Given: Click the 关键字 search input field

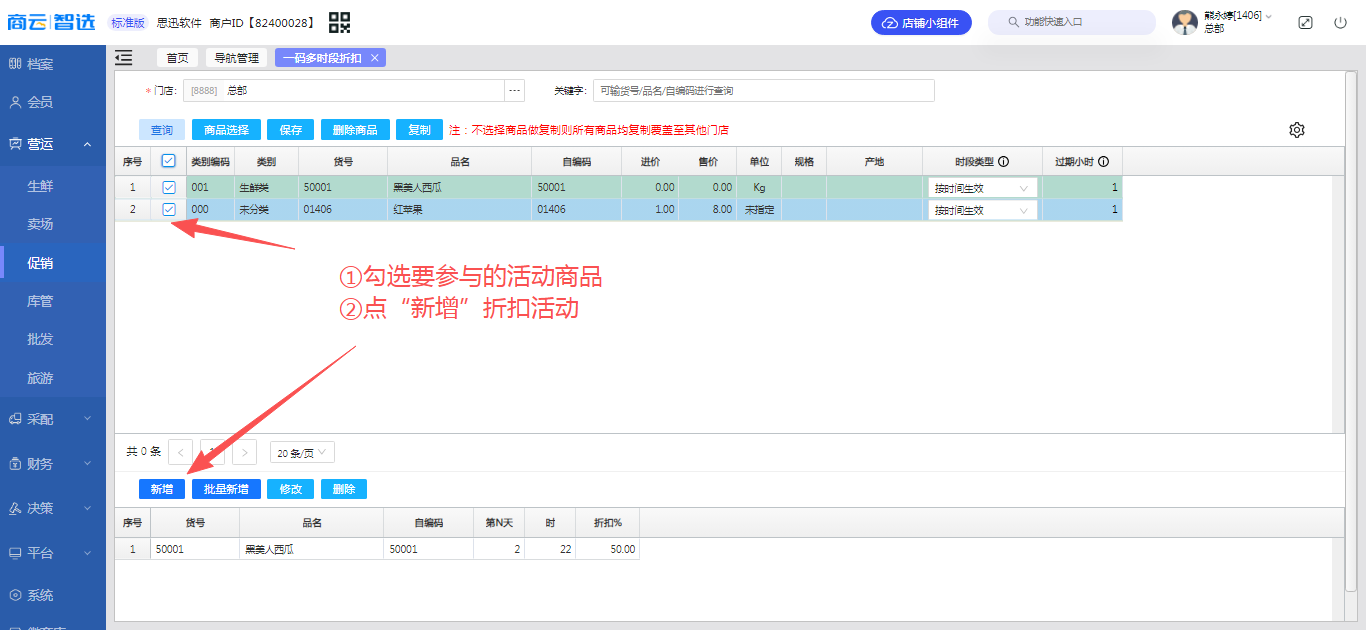Looking at the screenshot, I should pyautogui.click(x=763, y=91).
